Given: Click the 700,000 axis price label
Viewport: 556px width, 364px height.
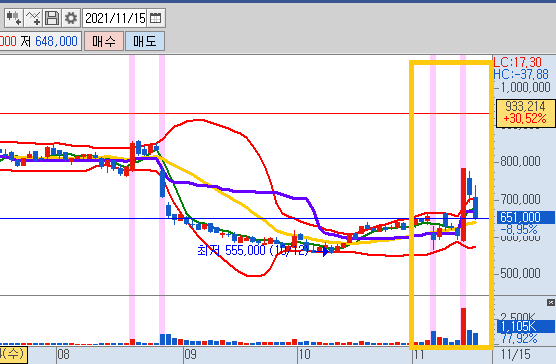Looking at the screenshot, I should tap(520, 199).
